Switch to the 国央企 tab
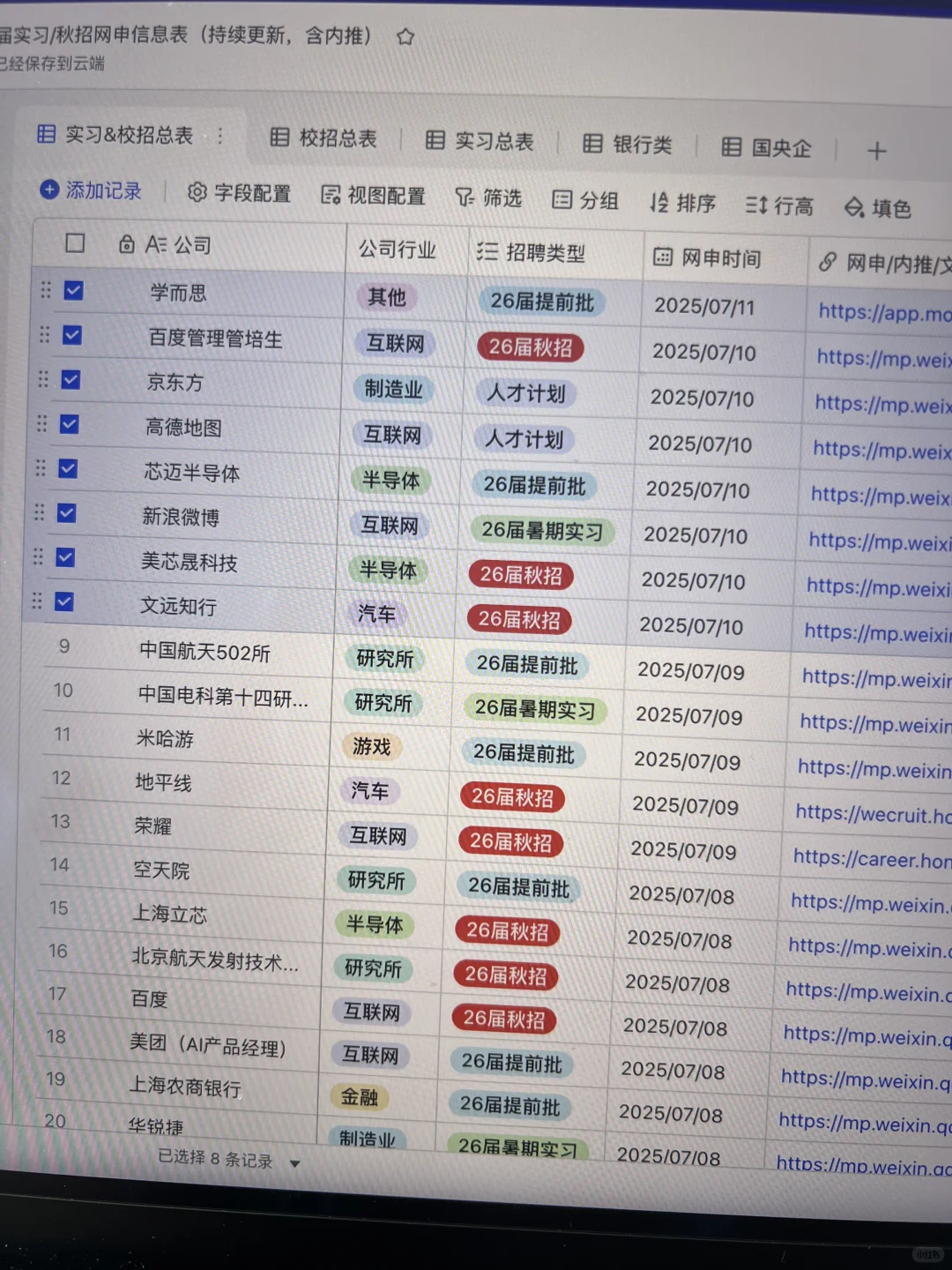Viewport: 952px width, 1270px height. (x=766, y=147)
